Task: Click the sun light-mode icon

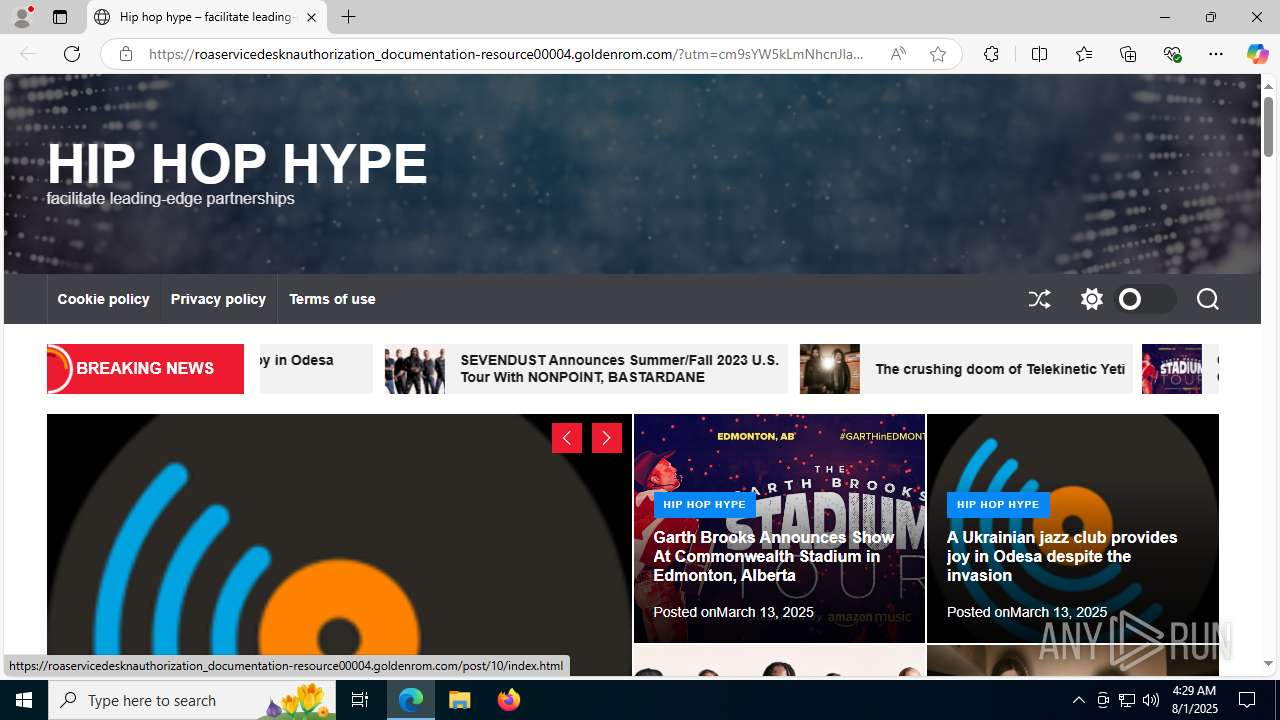Action: click(x=1091, y=299)
